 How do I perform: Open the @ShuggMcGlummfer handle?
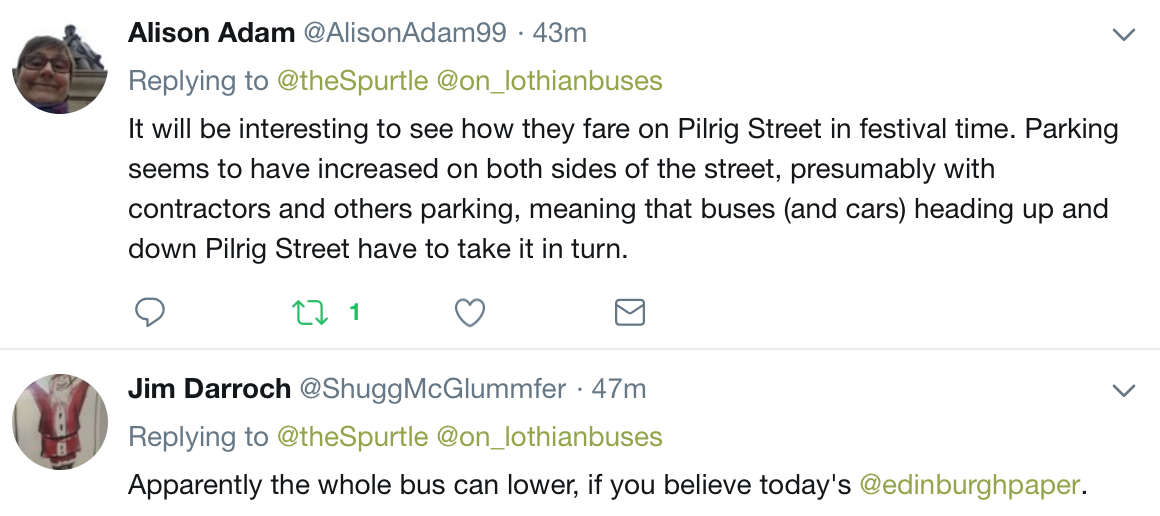pos(433,389)
